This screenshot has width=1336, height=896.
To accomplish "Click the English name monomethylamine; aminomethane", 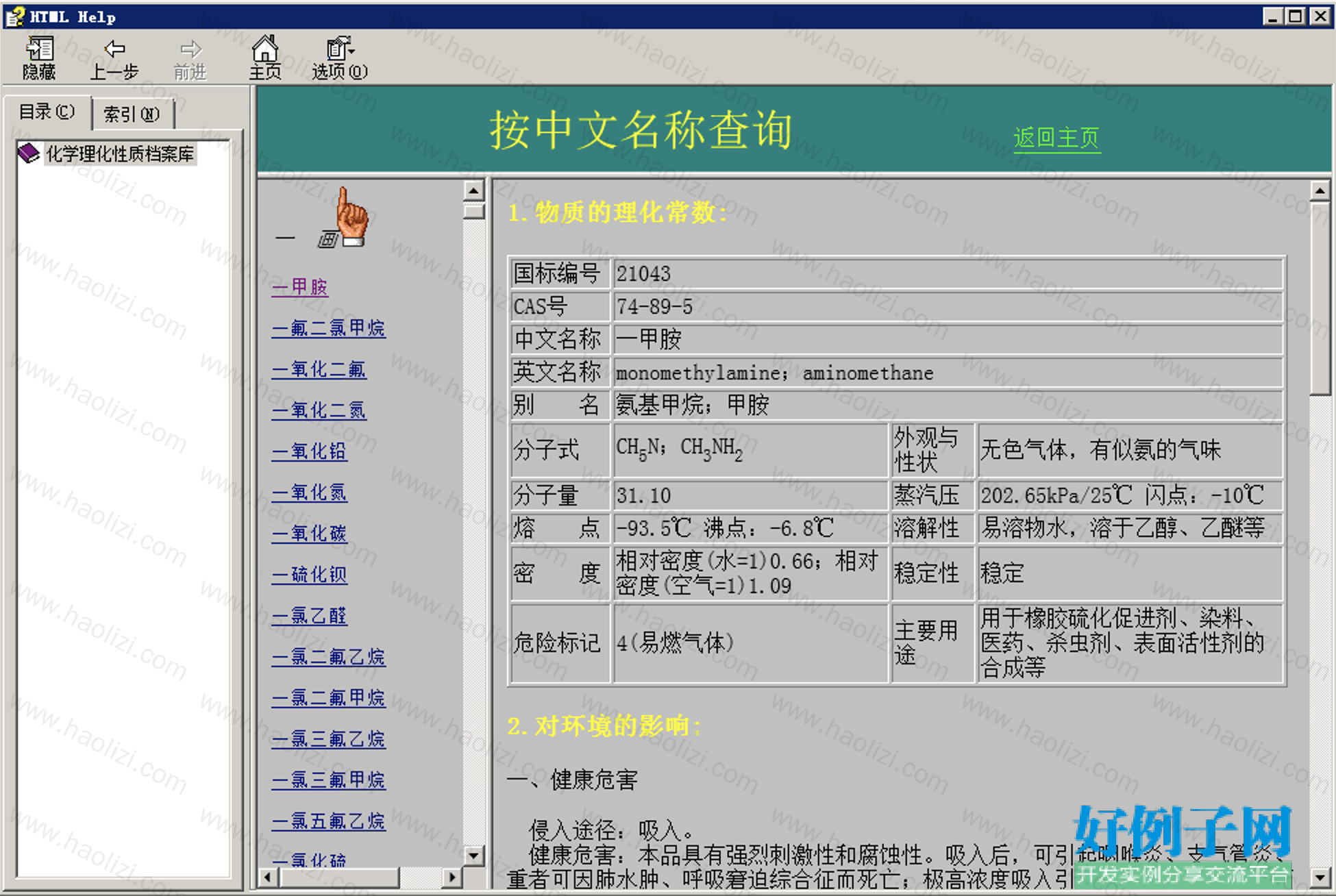I will 774,373.
